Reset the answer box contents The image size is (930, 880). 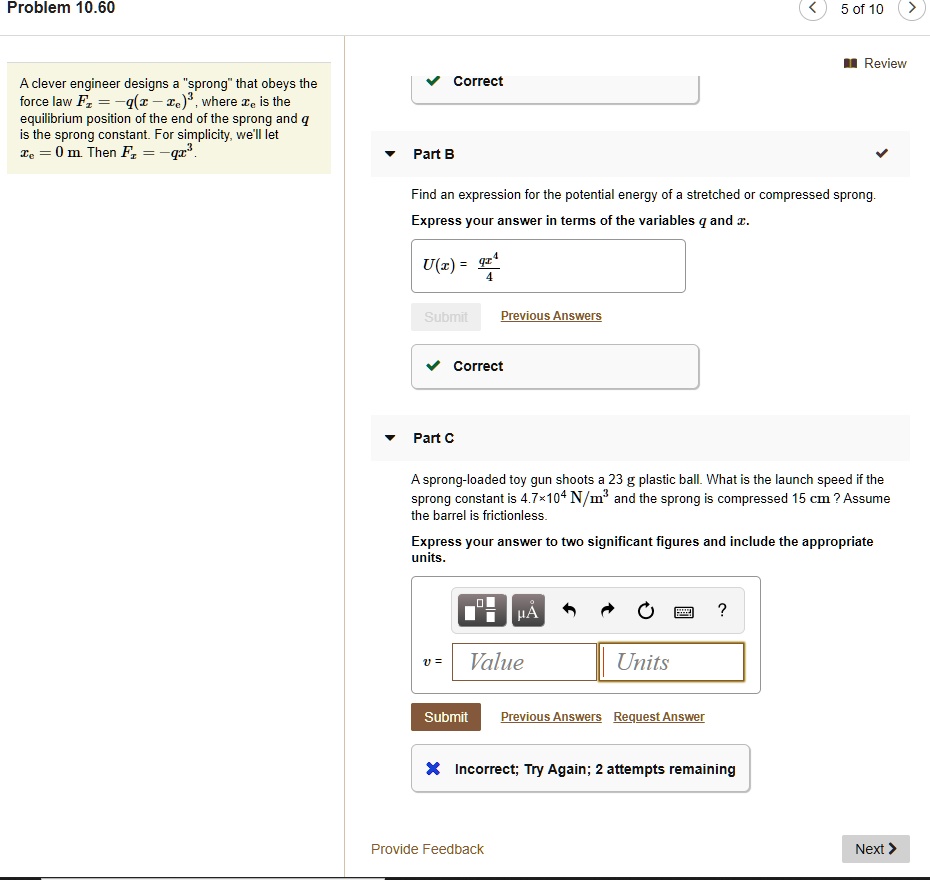[645, 610]
